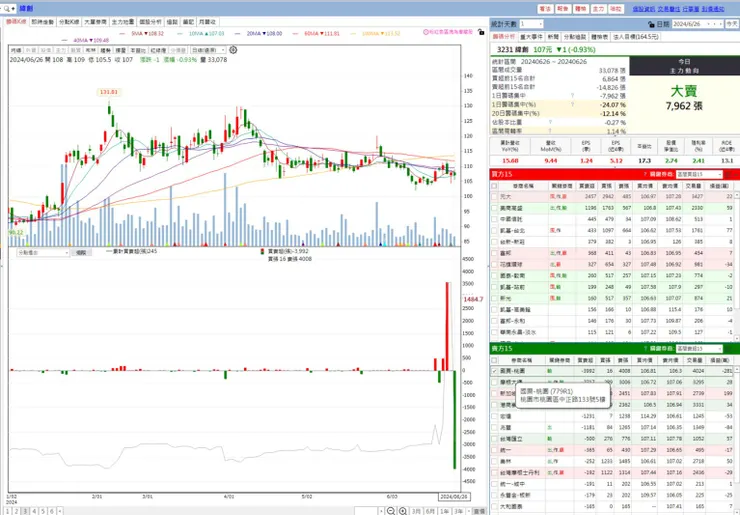Screen dimensions: 740x515
Task: Open the 關鍵券商 dropdown in 賣方15 header
Action: pyautogui.click(x=698, y=348)
